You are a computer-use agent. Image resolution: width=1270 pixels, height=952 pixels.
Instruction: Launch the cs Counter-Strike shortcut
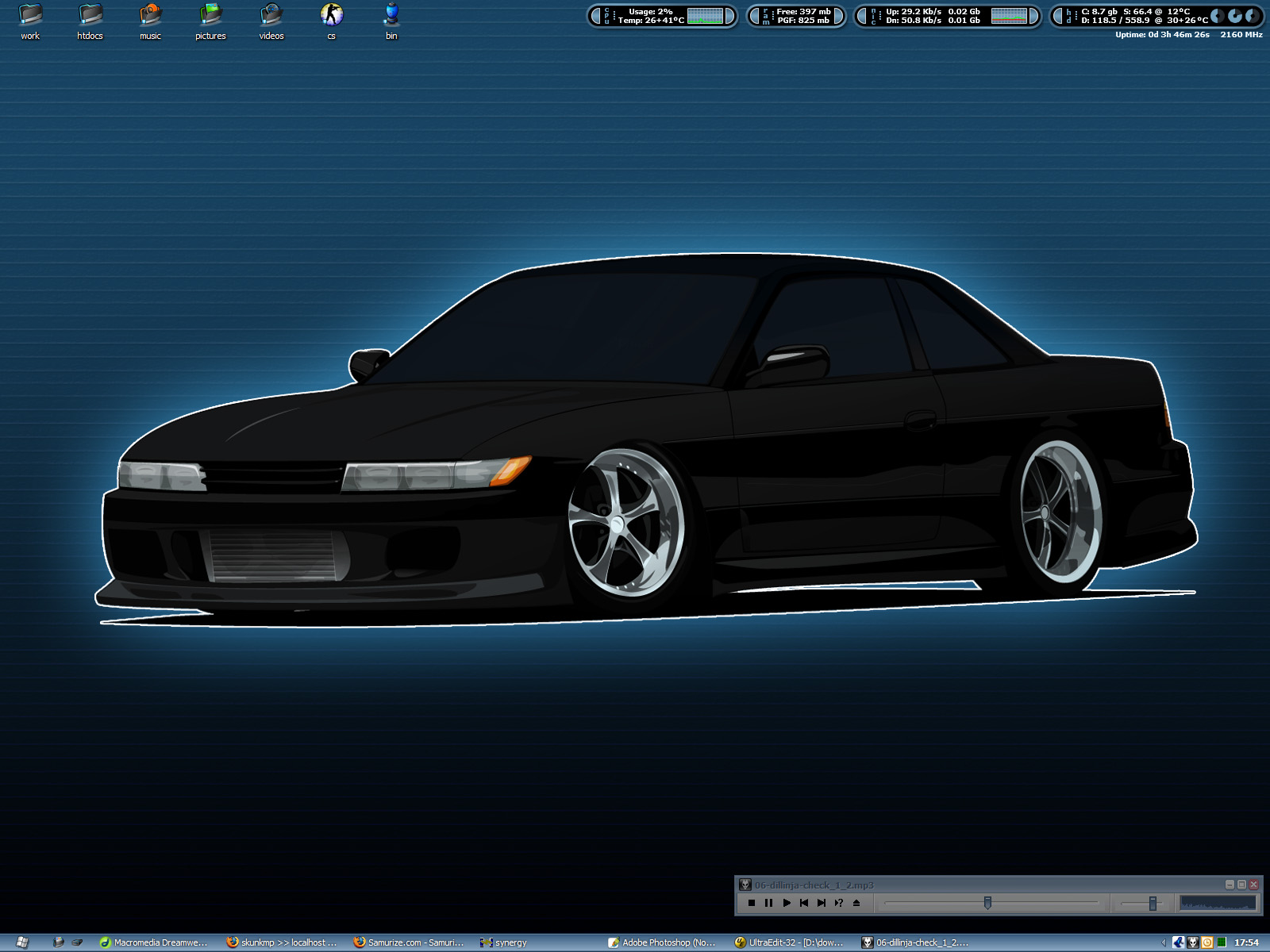332,16
